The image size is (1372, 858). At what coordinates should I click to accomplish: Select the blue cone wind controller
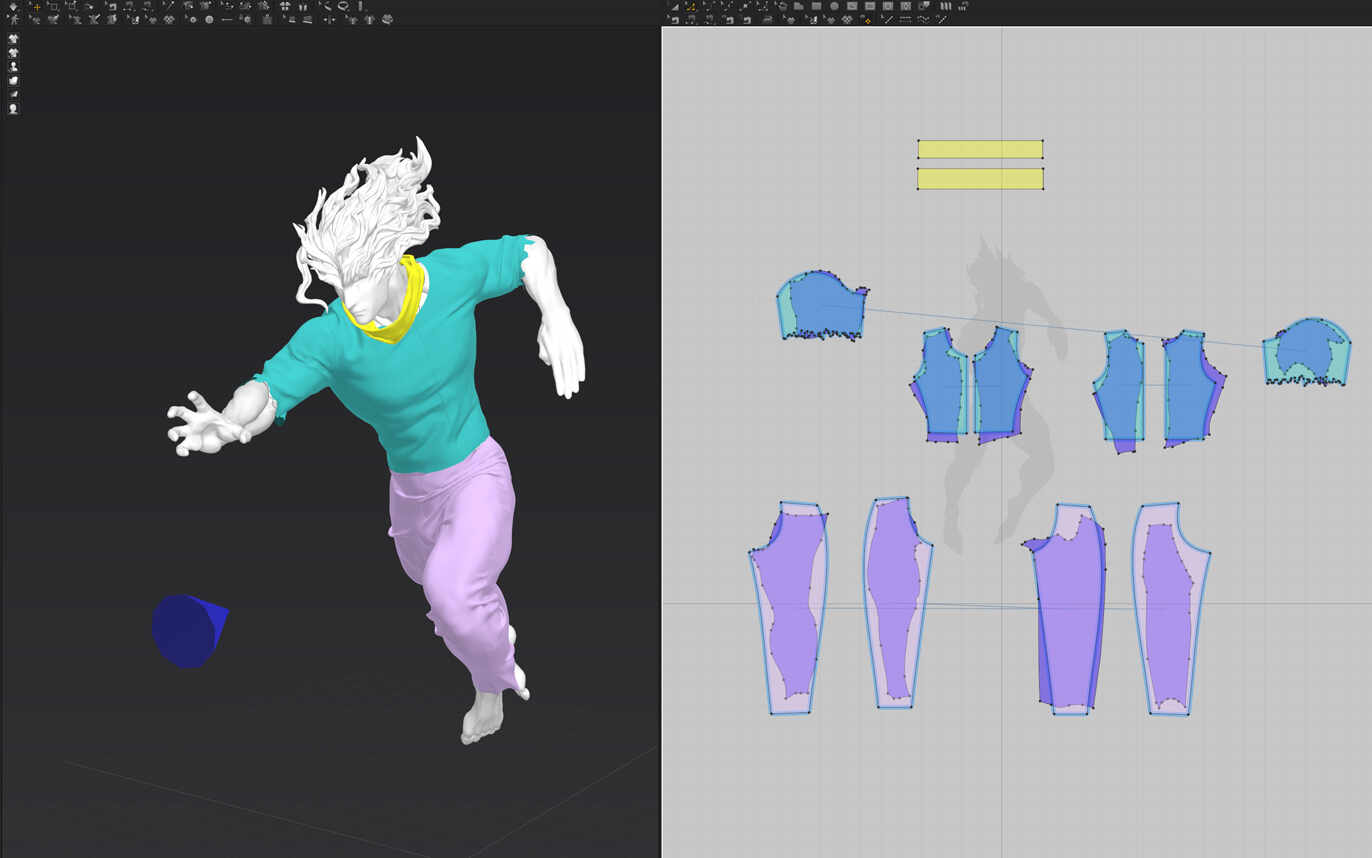[x=188, y=630]
